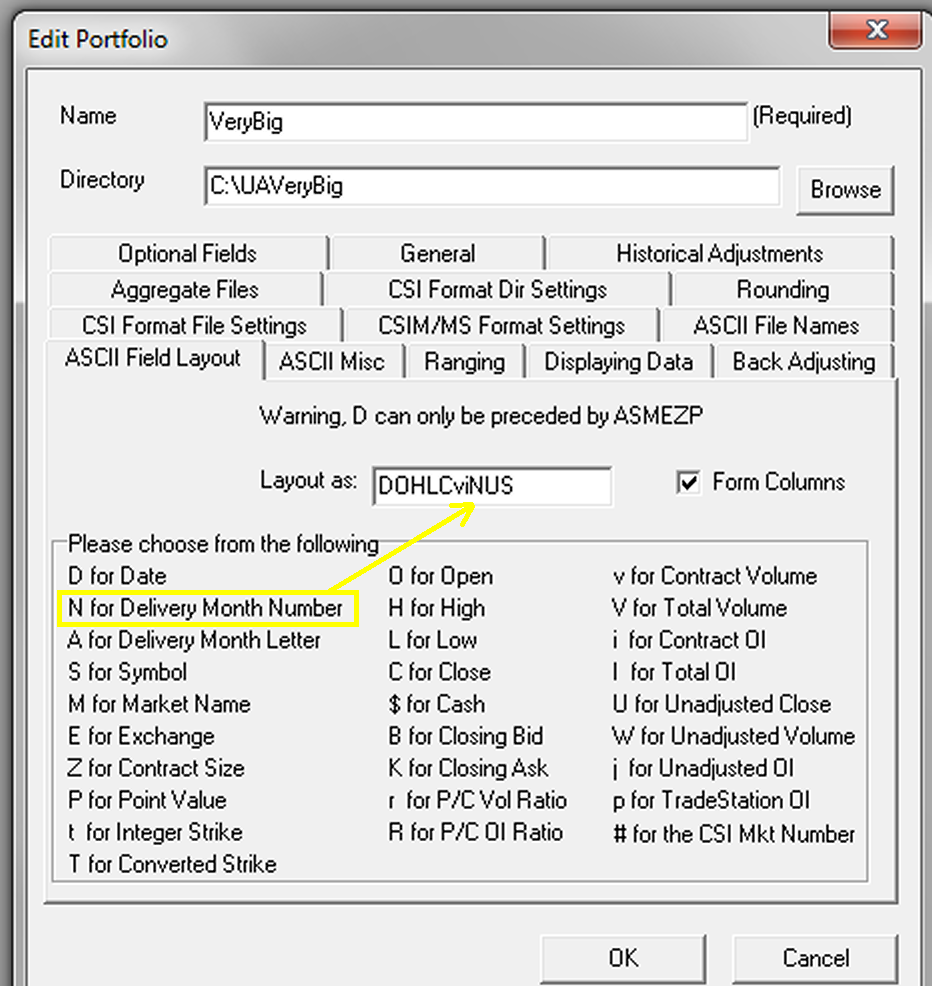Open the Back Adjusting tab
The height and width of the screenshot is (986, 932).
(804, 361)
